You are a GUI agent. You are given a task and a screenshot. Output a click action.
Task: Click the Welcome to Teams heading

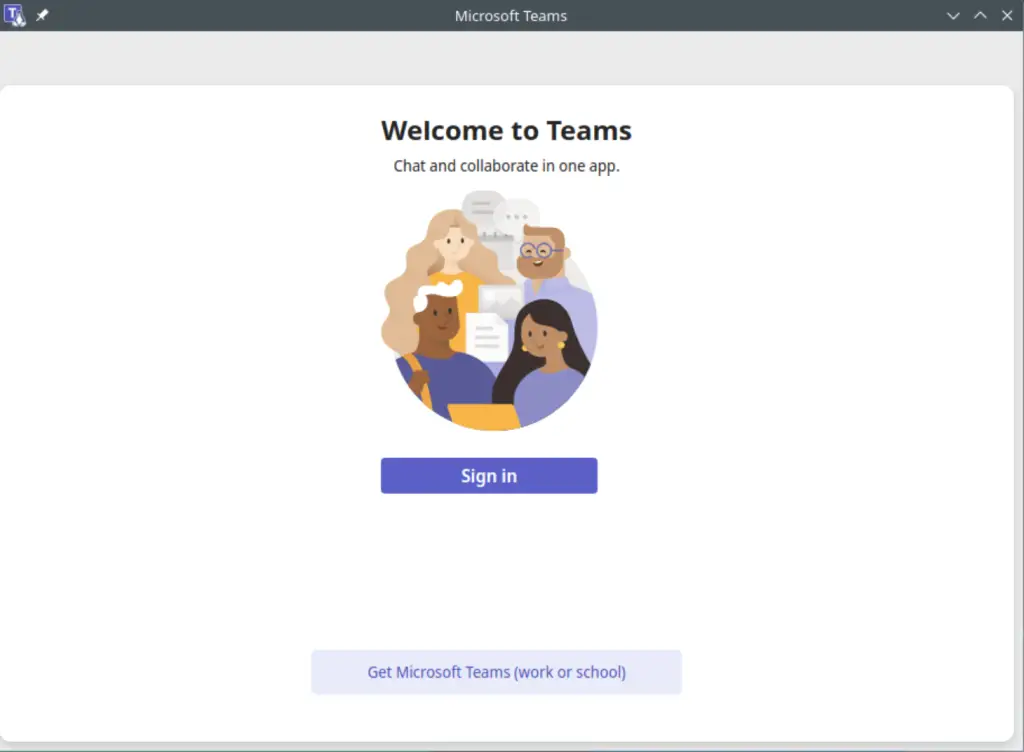(x=506, y=130)
